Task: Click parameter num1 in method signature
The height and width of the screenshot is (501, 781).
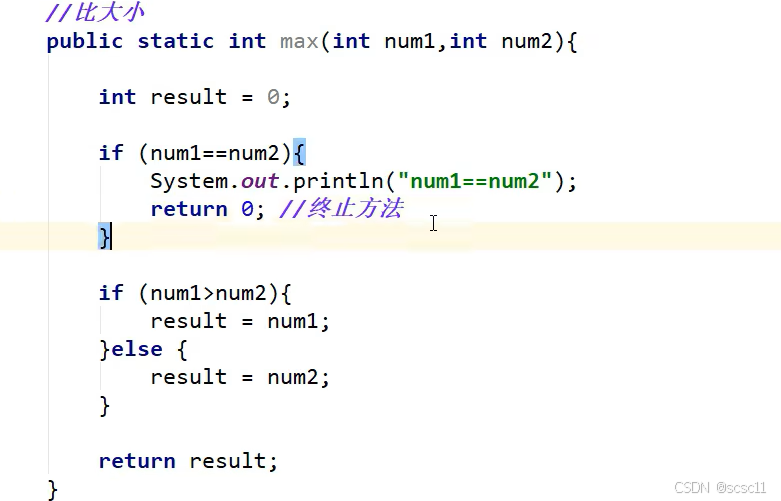Action: (x=410, y=41)
